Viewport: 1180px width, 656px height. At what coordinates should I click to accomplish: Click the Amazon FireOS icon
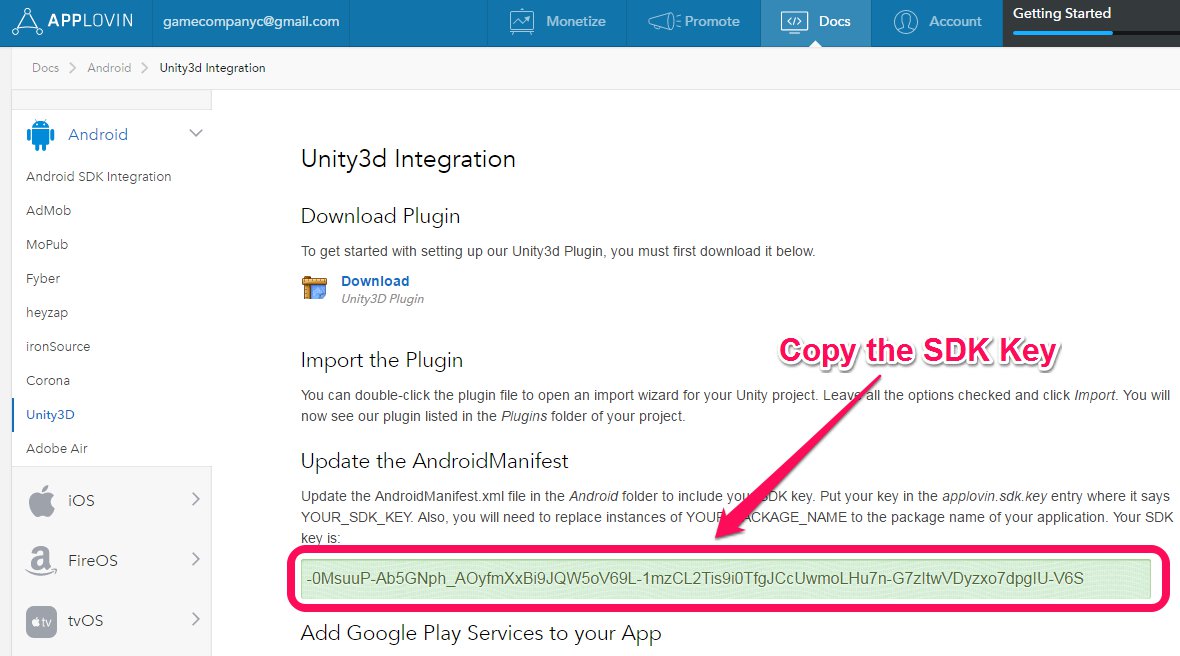pos(41,560)
